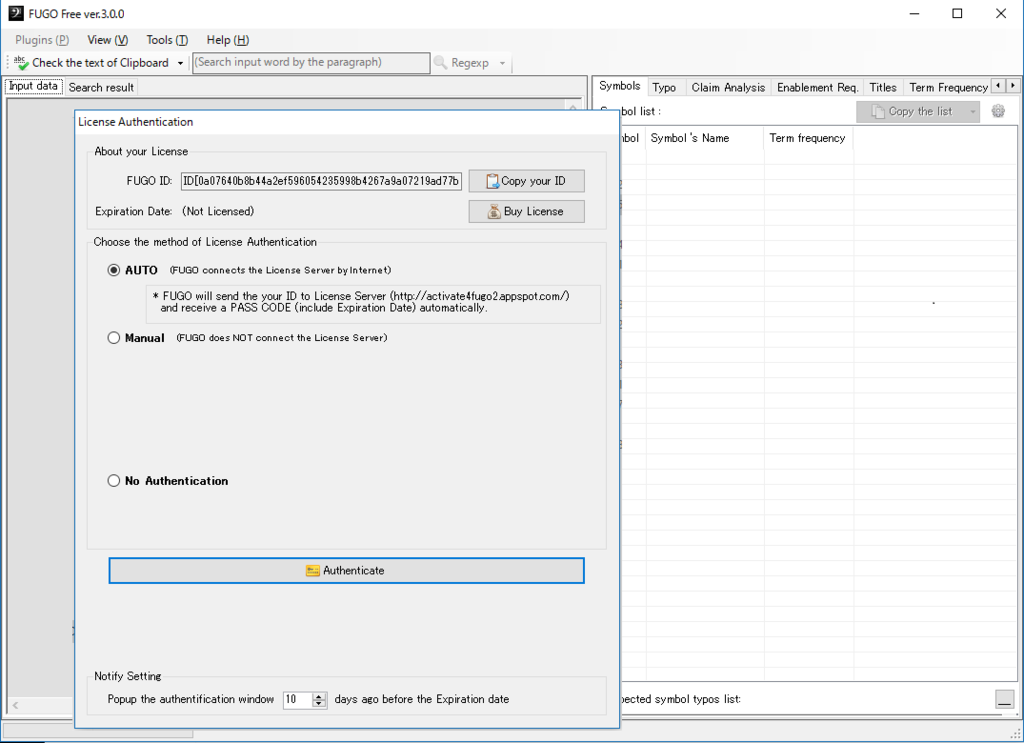Viewport: 1024px width, 743px height.
Task: Decrease the popup days with down arrow
Action: click(319, 704)
